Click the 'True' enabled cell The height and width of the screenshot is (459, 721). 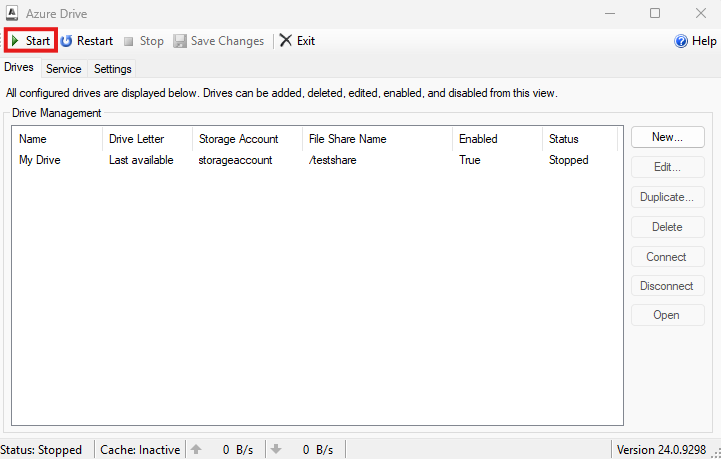point(469,160)
